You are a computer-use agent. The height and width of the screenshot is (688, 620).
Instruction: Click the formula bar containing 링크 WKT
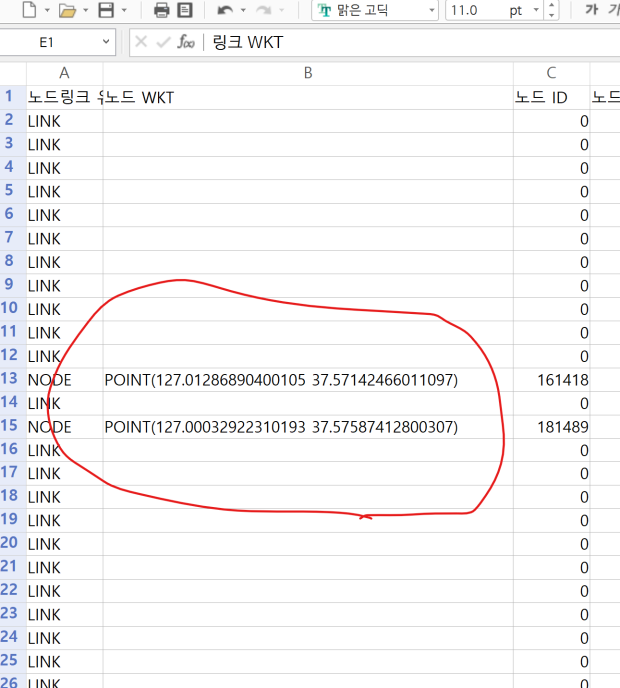pos(400,42)
